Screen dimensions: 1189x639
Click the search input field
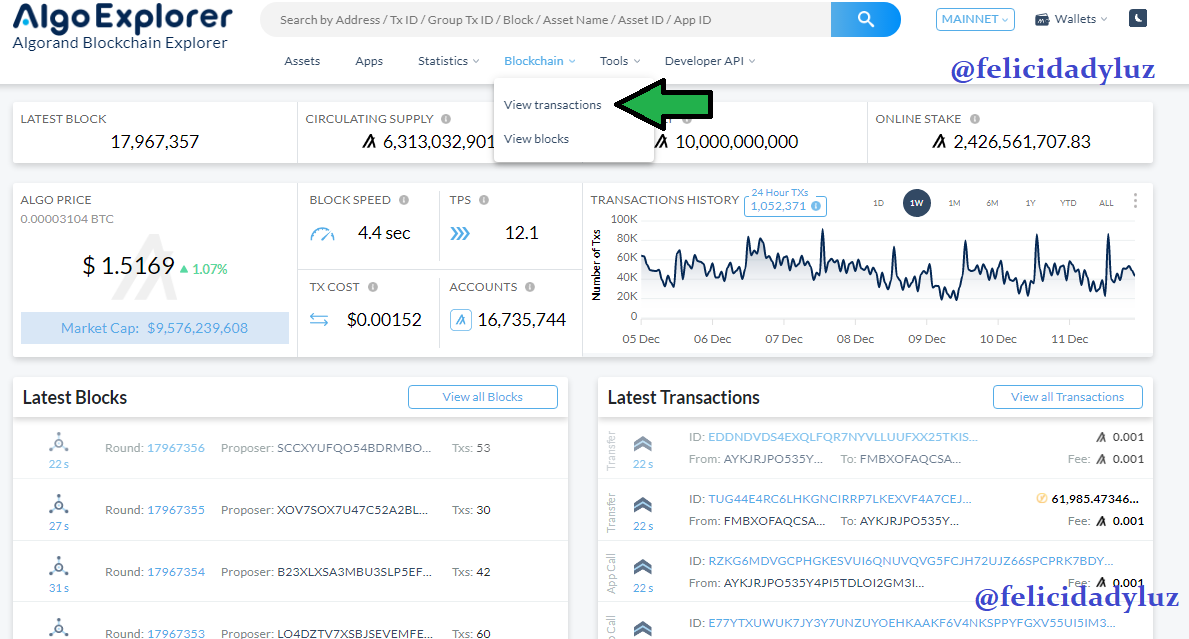click(546, 20)
